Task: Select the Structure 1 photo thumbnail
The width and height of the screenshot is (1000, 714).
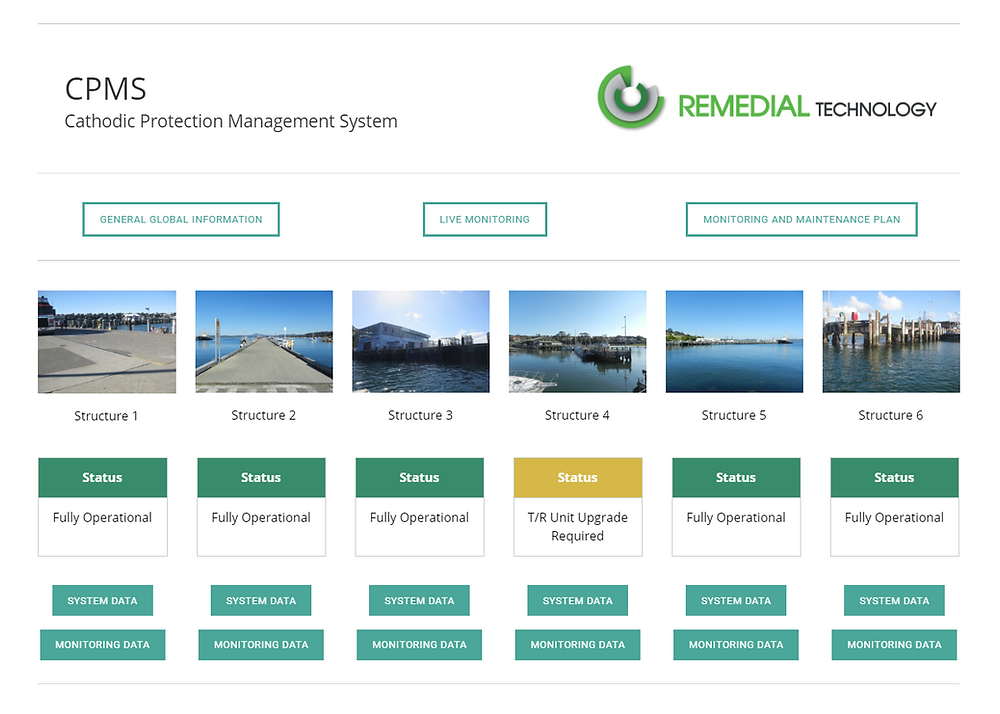Action: (106, 341)
